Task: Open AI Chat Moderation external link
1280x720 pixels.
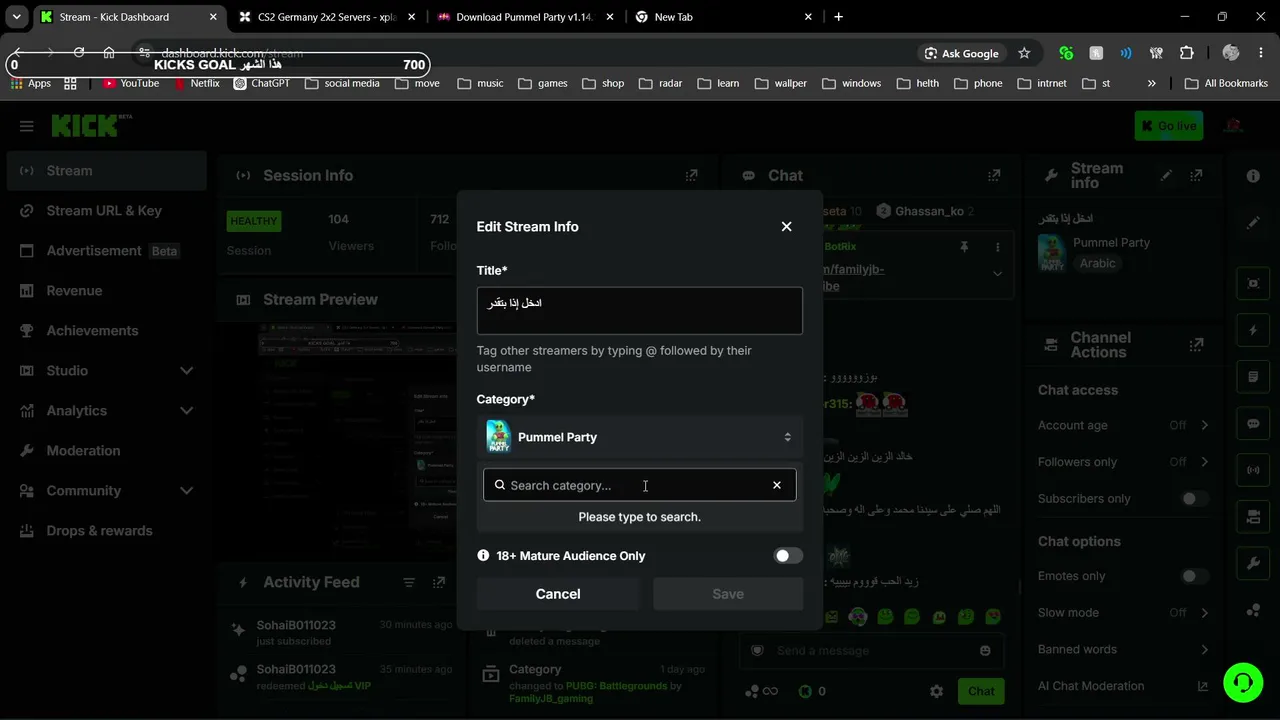Action: coord(1203,686)
